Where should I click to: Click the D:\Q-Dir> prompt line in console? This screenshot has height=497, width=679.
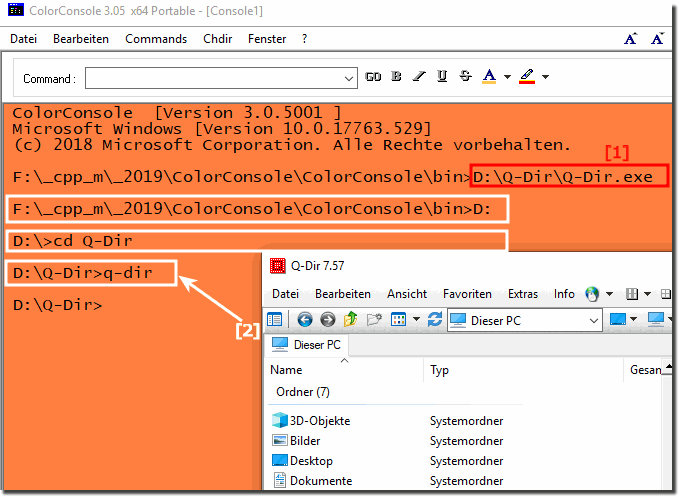coord(57,306)
